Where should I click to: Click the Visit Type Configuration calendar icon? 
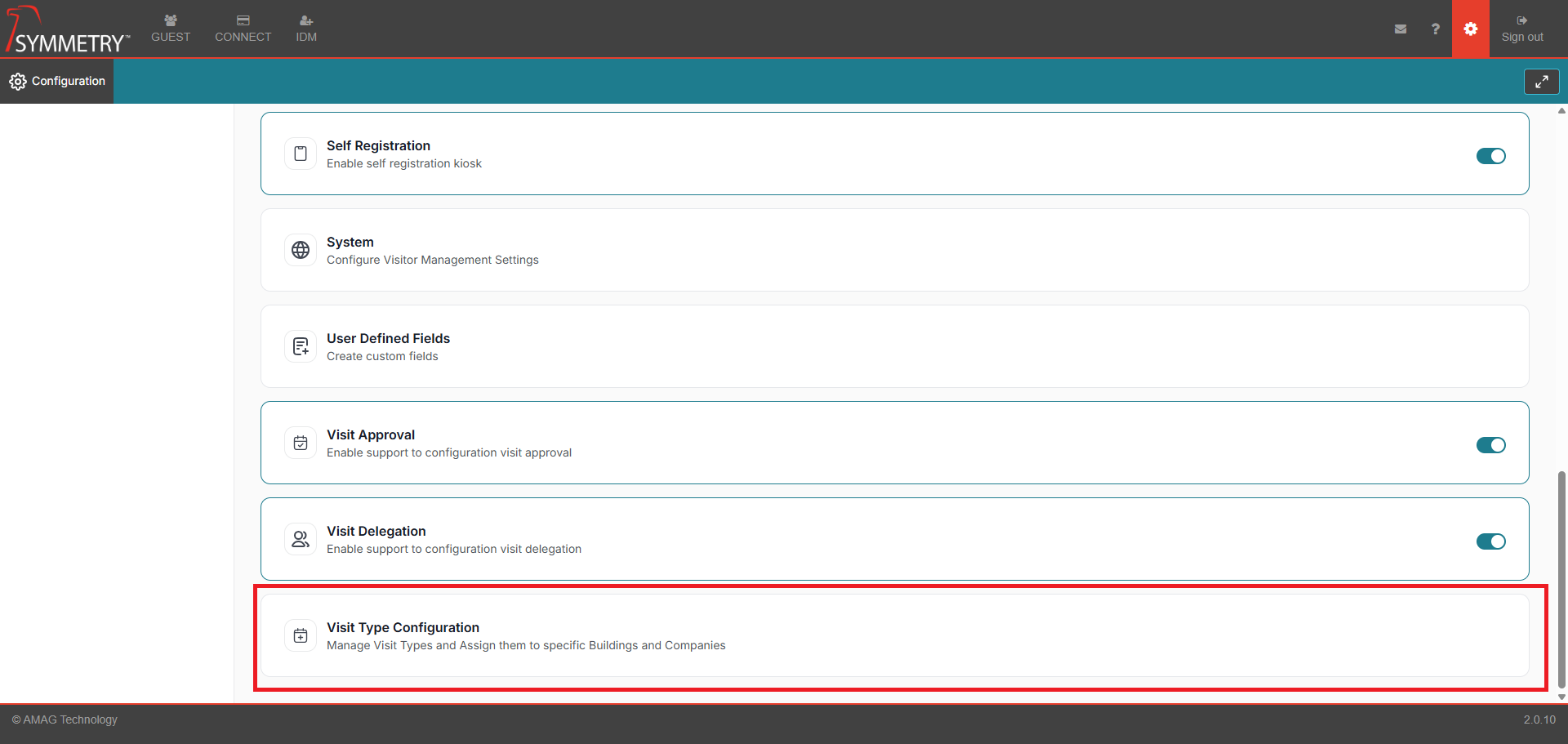pyautogui.click(x=301, y=635)
